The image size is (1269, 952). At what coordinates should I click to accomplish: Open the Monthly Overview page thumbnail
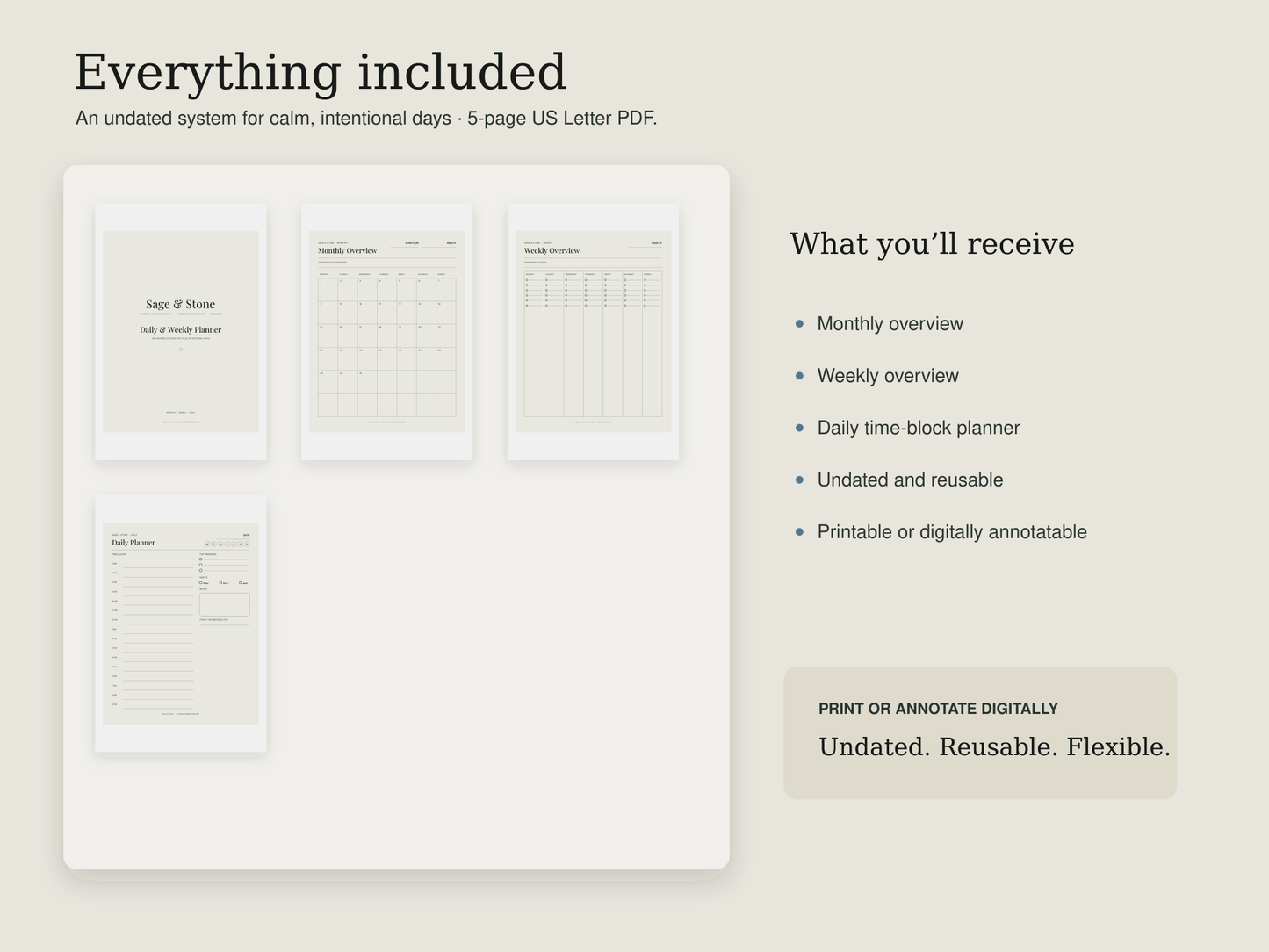tap(387, 332)
